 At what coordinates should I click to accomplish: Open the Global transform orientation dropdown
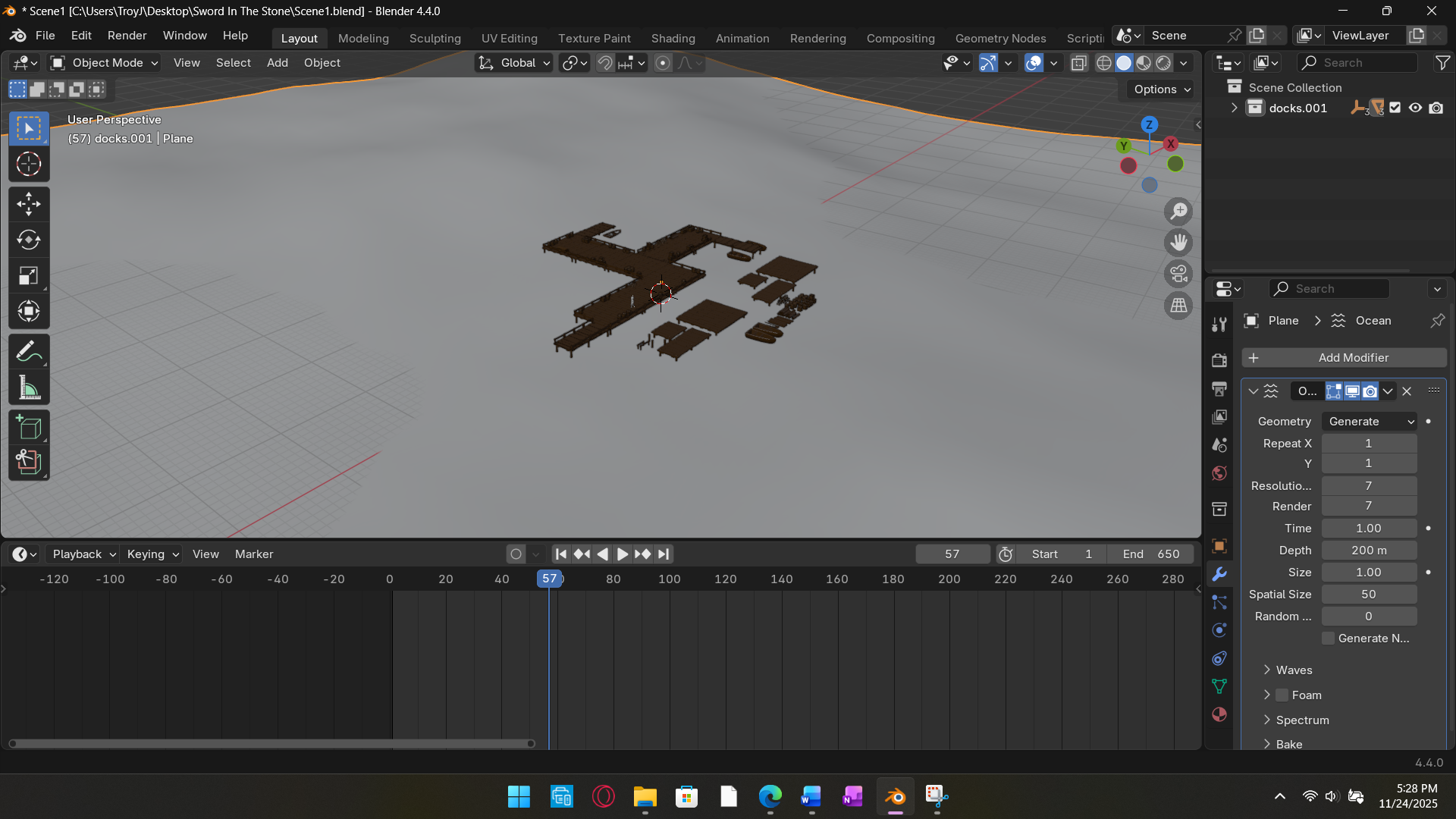coord(514,63)
